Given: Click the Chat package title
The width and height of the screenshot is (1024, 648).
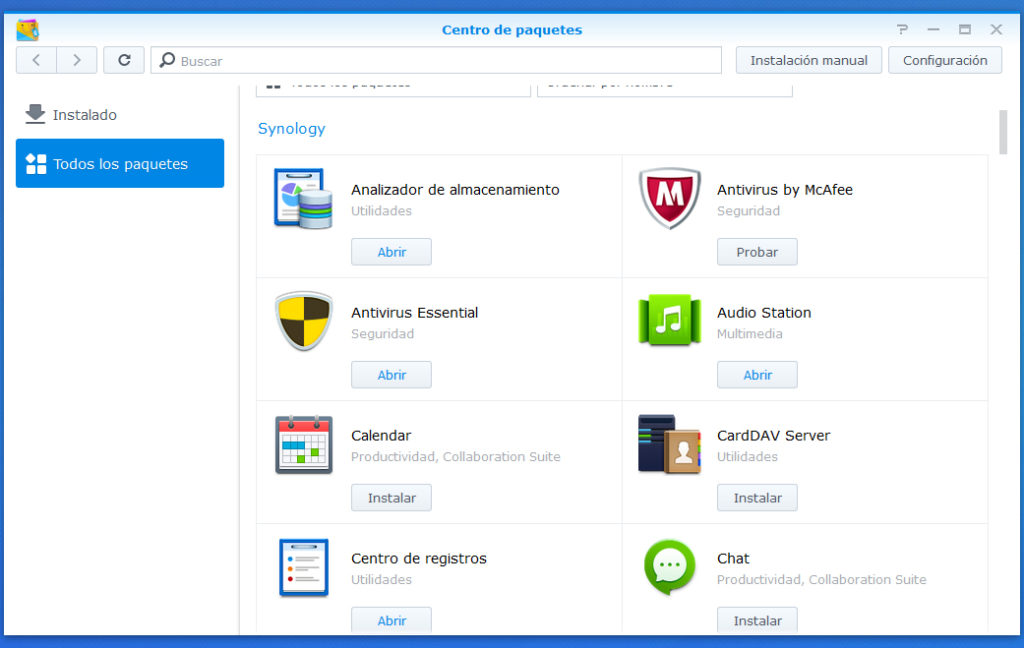Looking at the screenshot, I should (x=733, y=559).
